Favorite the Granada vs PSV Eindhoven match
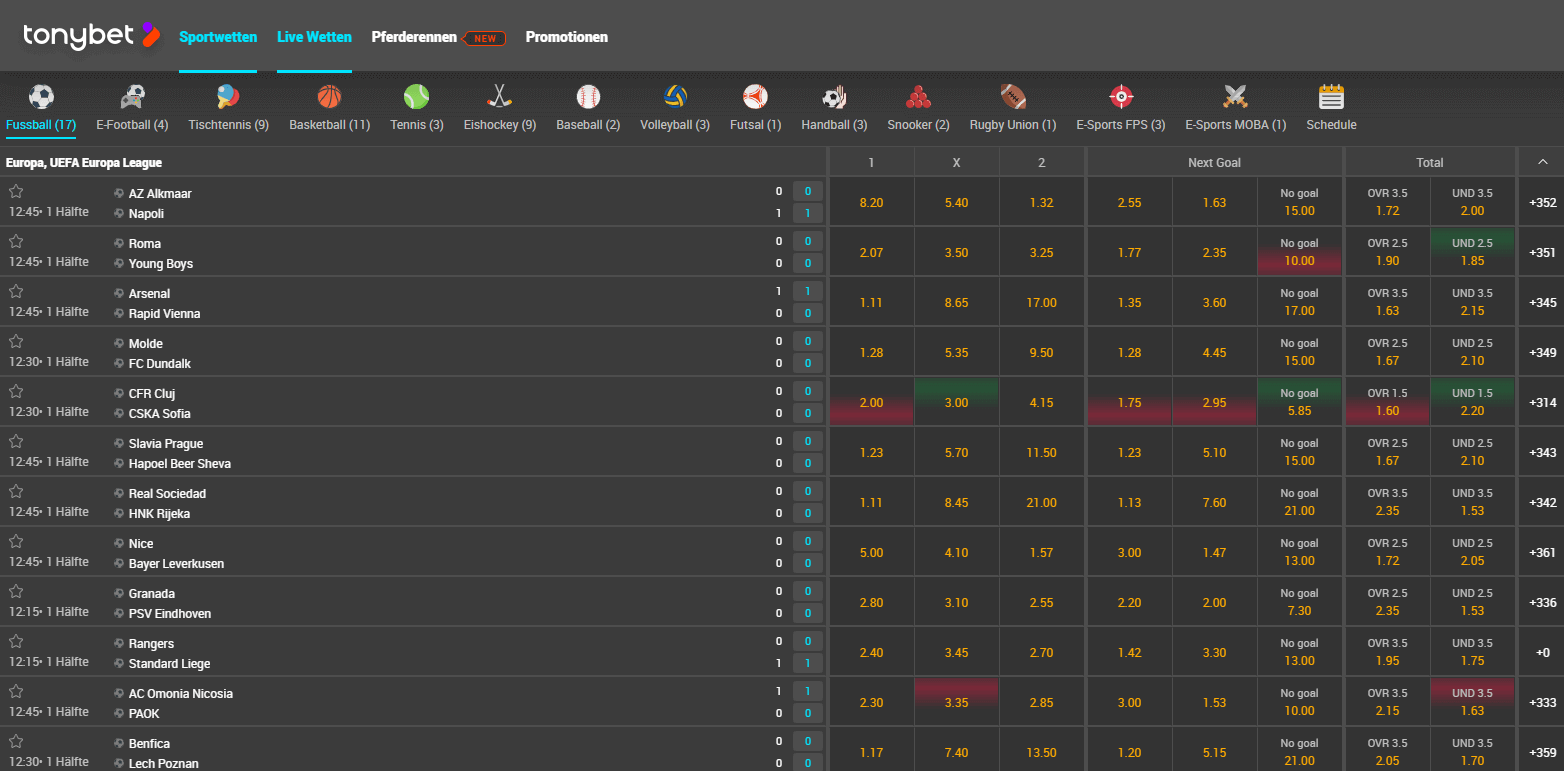 (x=16, y=592)
